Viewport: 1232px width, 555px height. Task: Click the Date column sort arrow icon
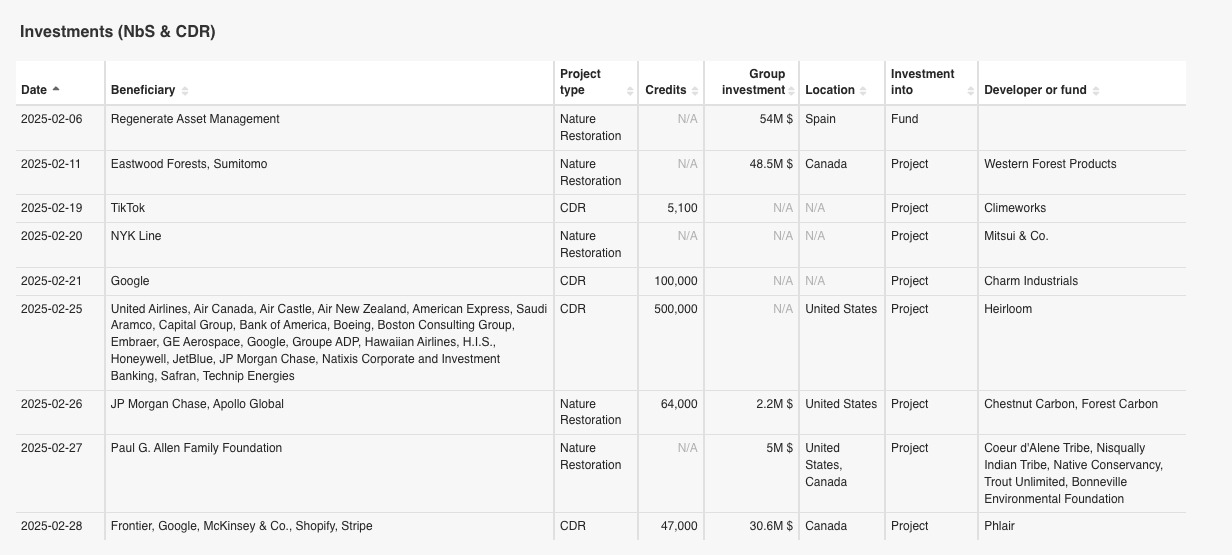[56, 90]
